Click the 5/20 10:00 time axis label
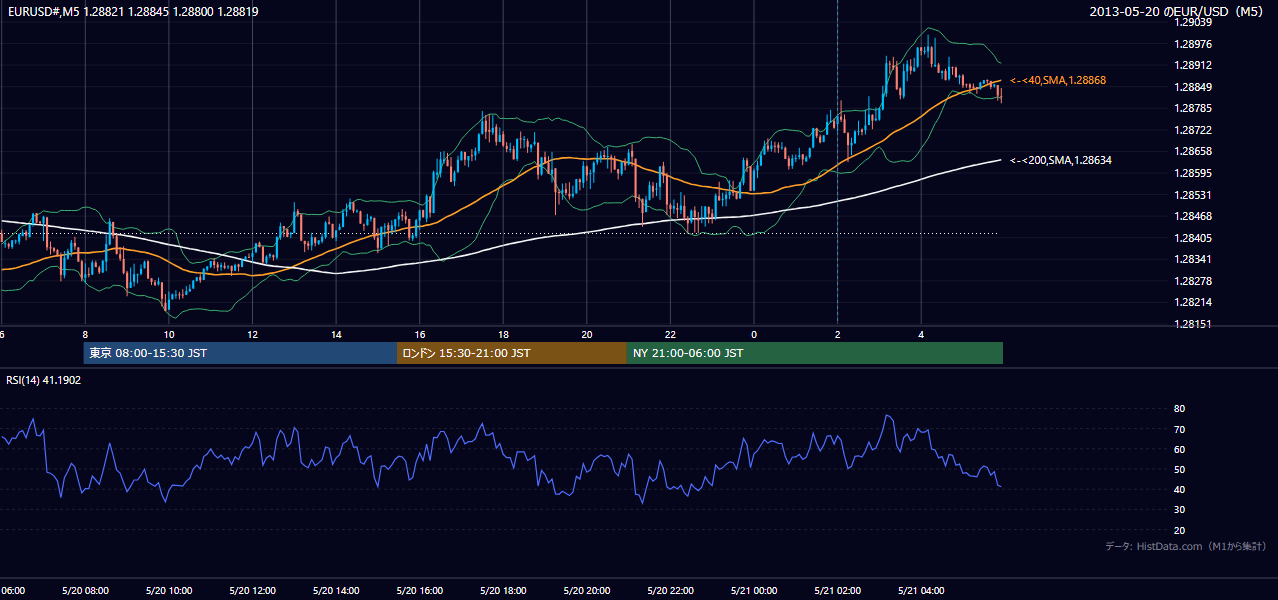The width and height of the screenshot is (1278, 600). coord(168,591)
